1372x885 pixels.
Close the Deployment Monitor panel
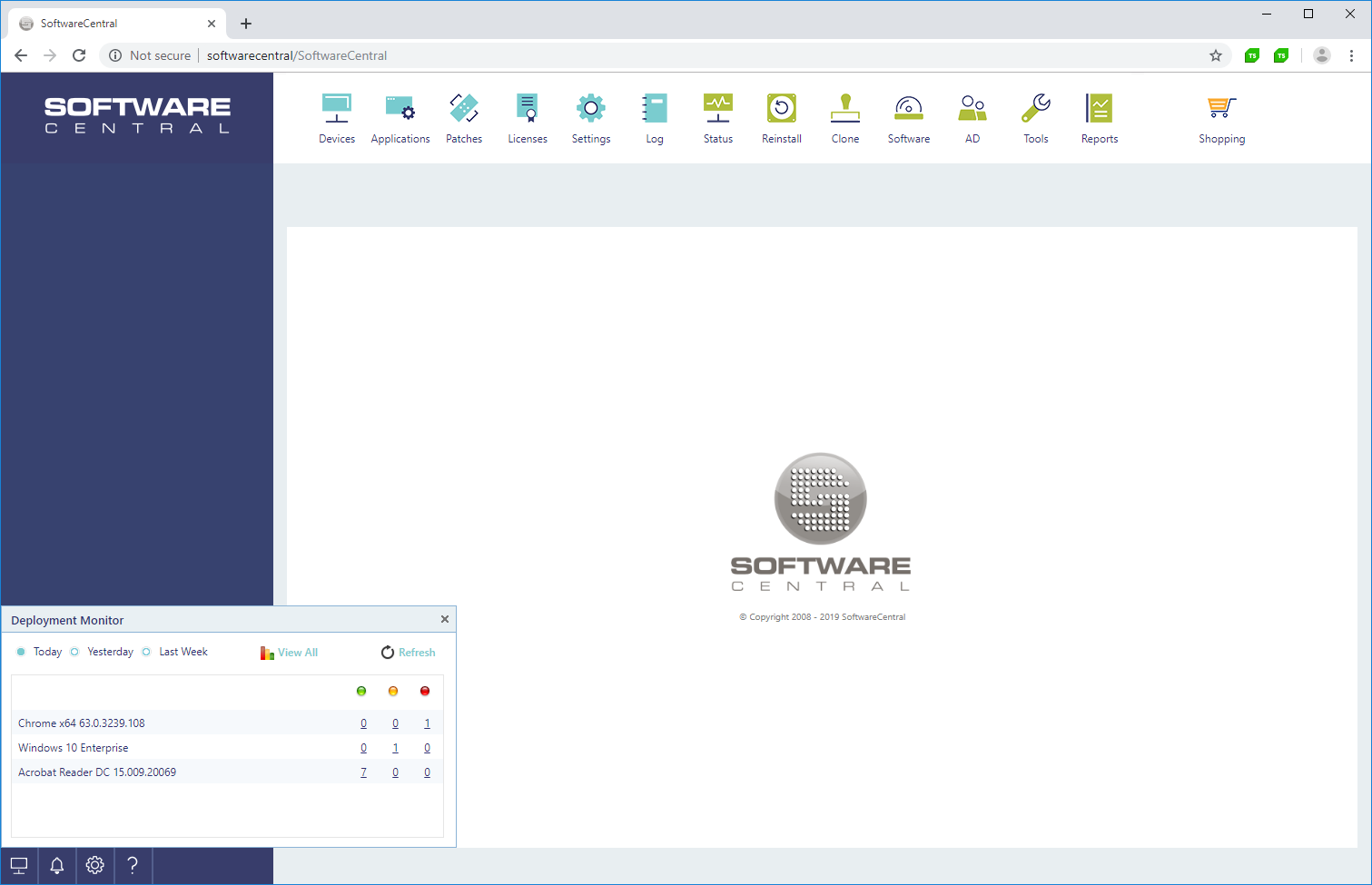click(445, 619)
